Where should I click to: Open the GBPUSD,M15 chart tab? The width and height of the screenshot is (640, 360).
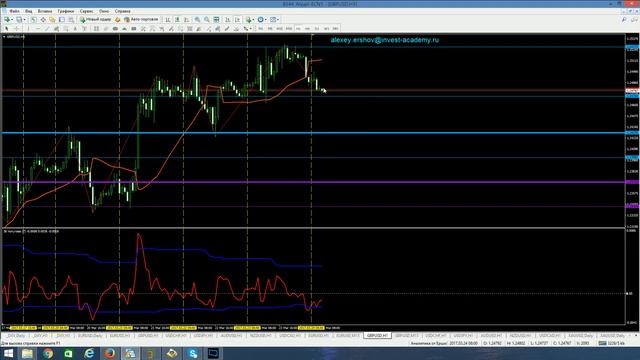407,336
